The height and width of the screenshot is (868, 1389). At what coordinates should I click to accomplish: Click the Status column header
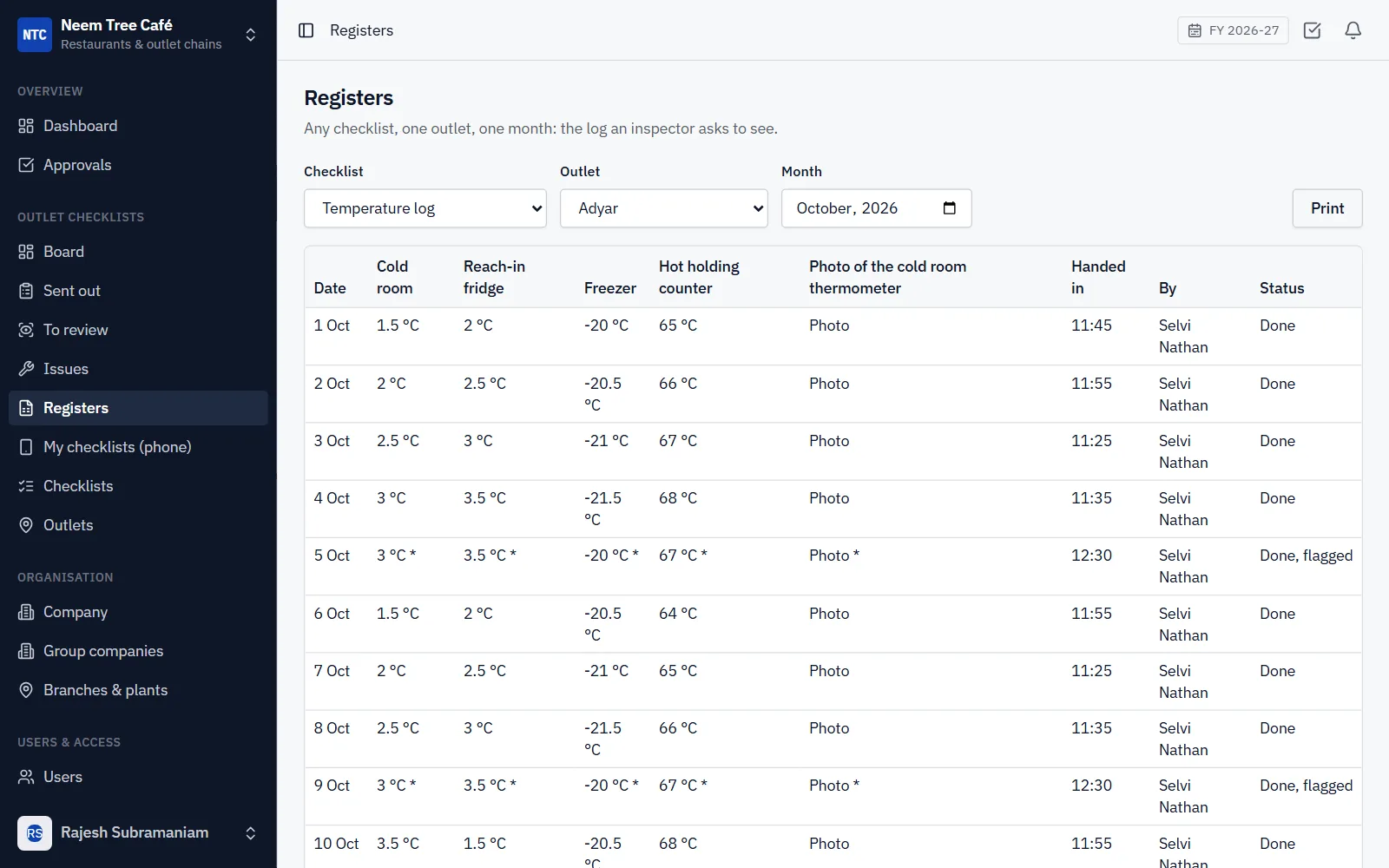pyautogui.click(x=1282, y=288)
